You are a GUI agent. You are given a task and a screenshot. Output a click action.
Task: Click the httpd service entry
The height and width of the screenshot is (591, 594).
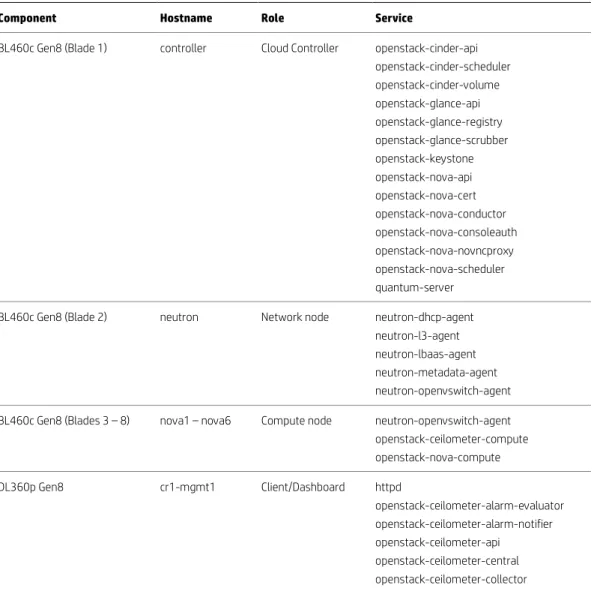[x=388, y=487]
